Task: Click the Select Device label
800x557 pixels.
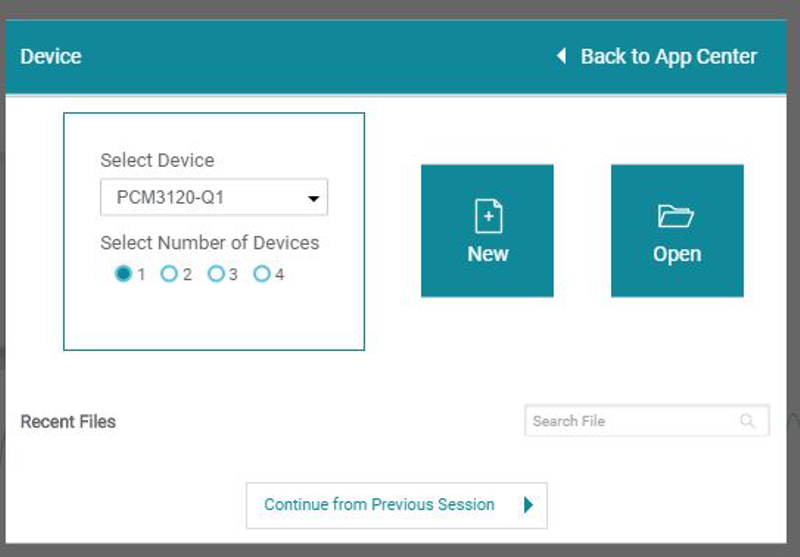Action: 157,160
